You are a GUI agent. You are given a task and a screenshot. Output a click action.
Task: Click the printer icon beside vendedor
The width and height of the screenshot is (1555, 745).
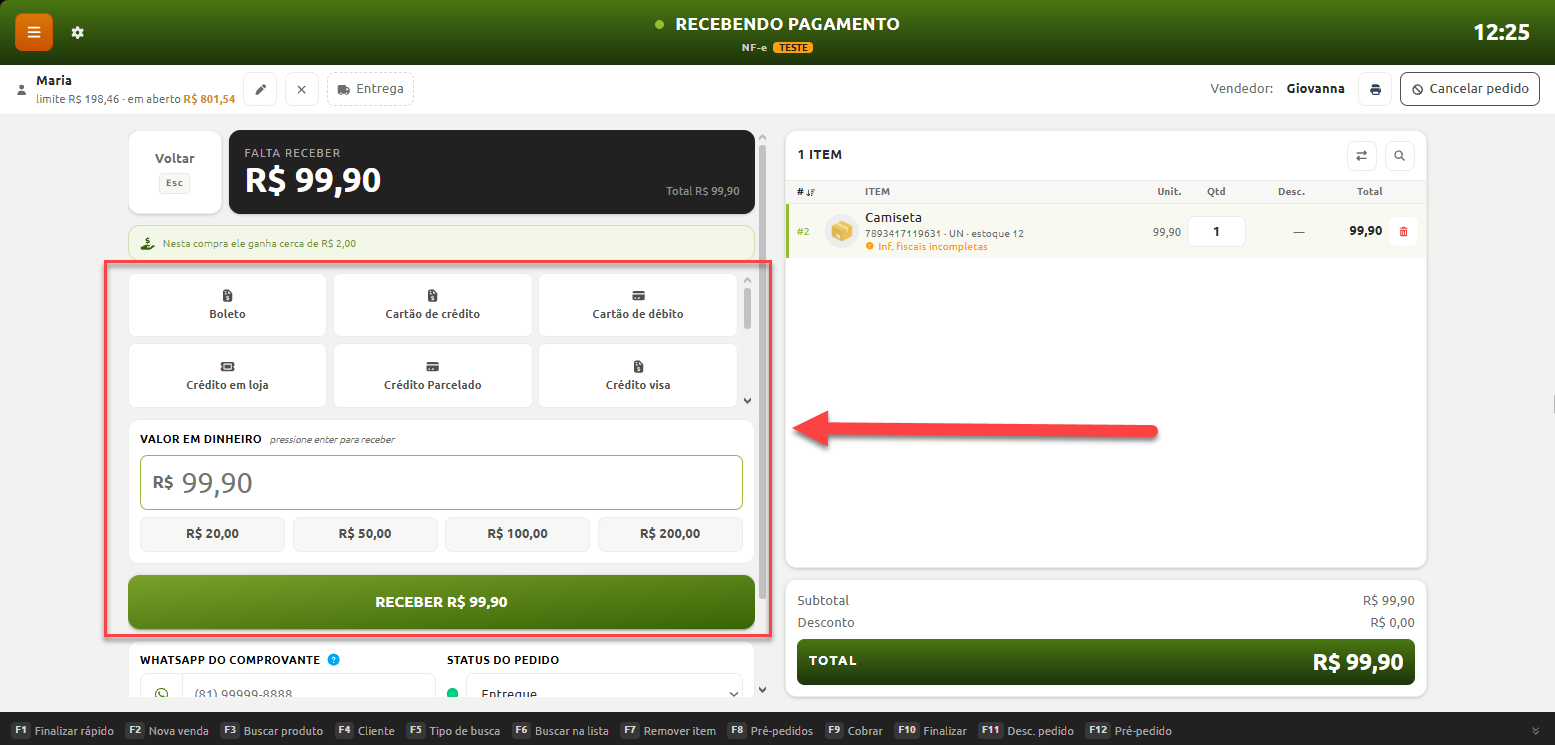tap(1375, 89)
